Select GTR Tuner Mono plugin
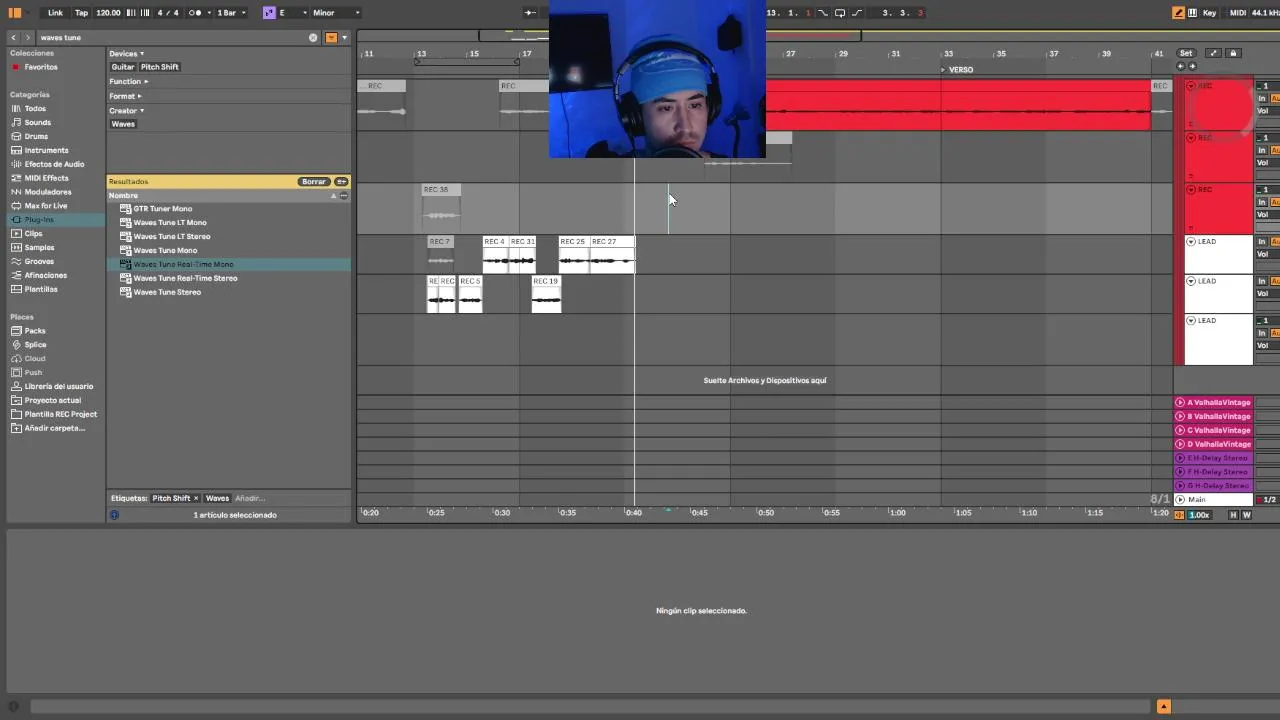The image size is (1280, 720). click(162, 209)
